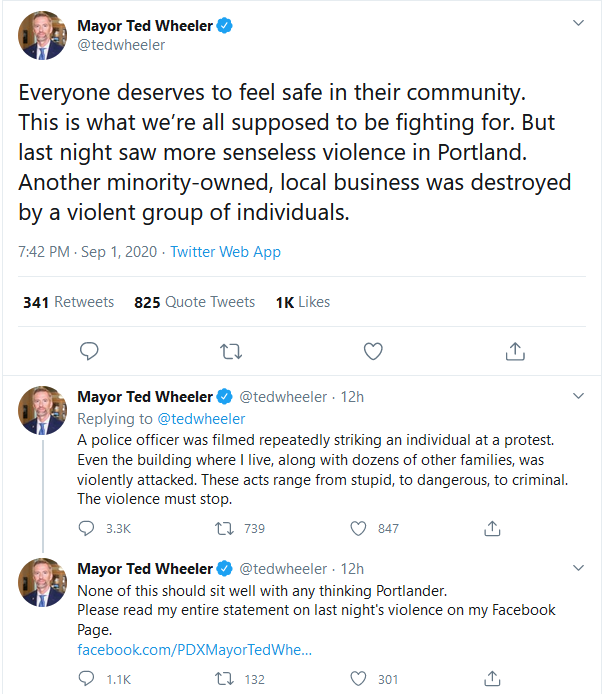The height and width of the screenshot is (694, 609).
Task: Share the police officer reply tweet
Action: click(x=492, y=528)
